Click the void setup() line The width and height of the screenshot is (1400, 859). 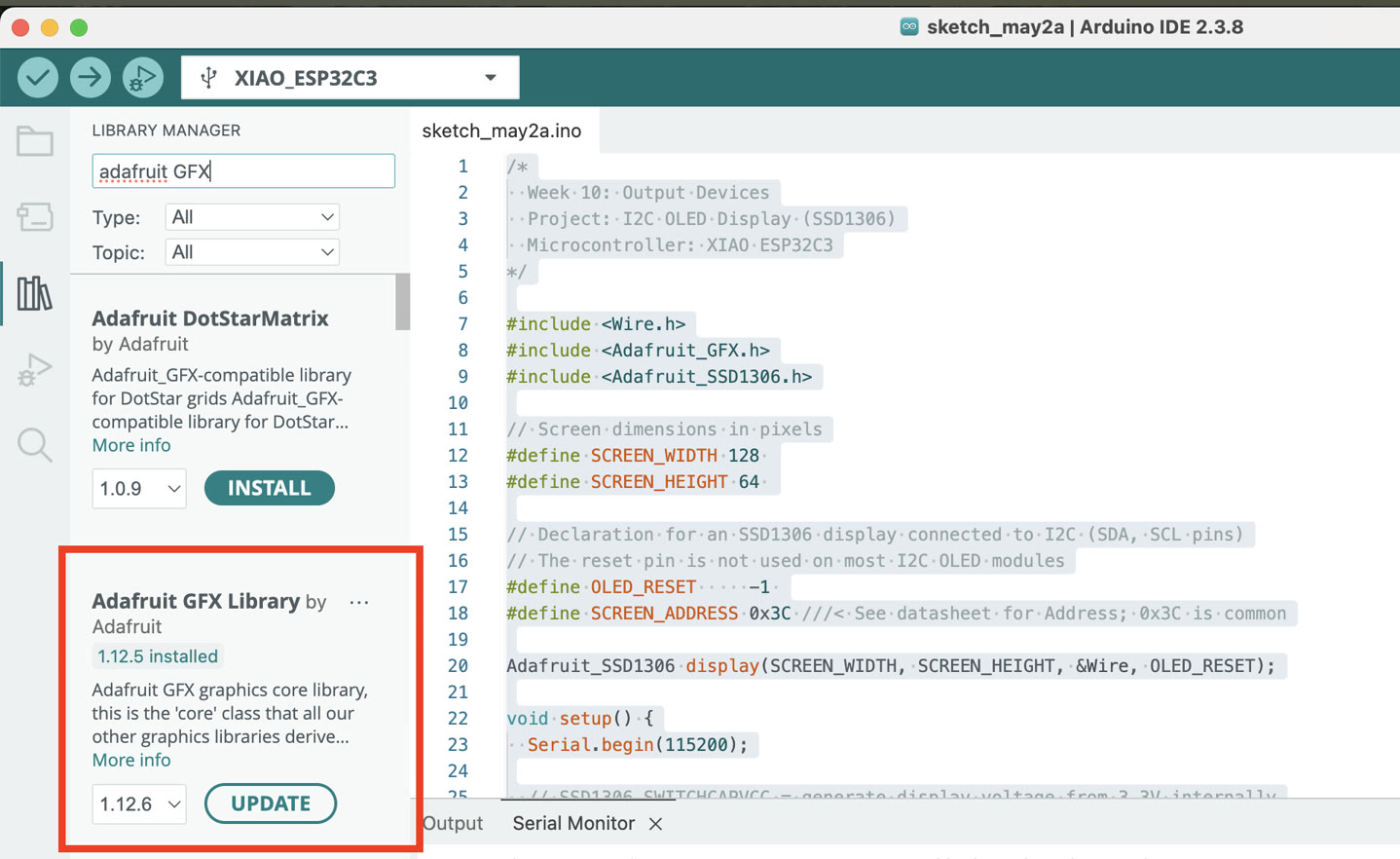click(580, 719)
